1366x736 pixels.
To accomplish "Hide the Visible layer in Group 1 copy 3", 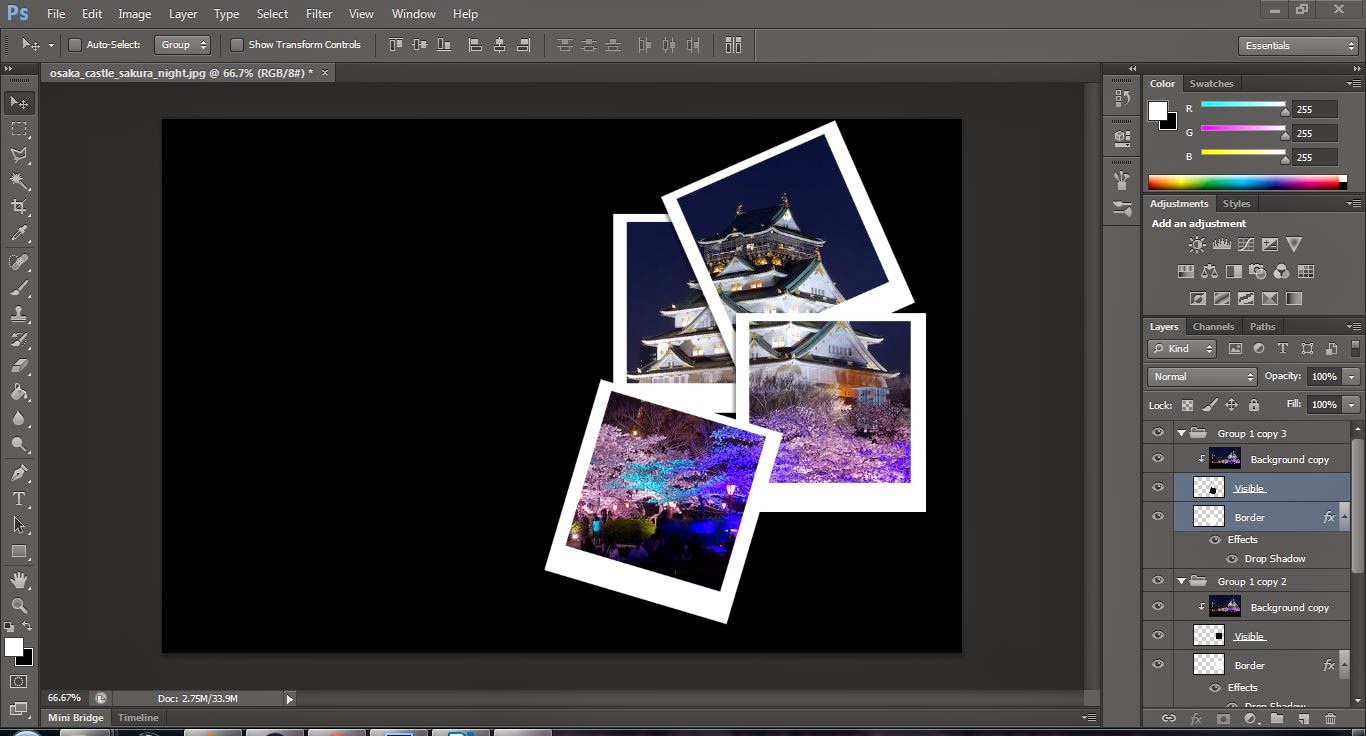I will point(1158,488).
